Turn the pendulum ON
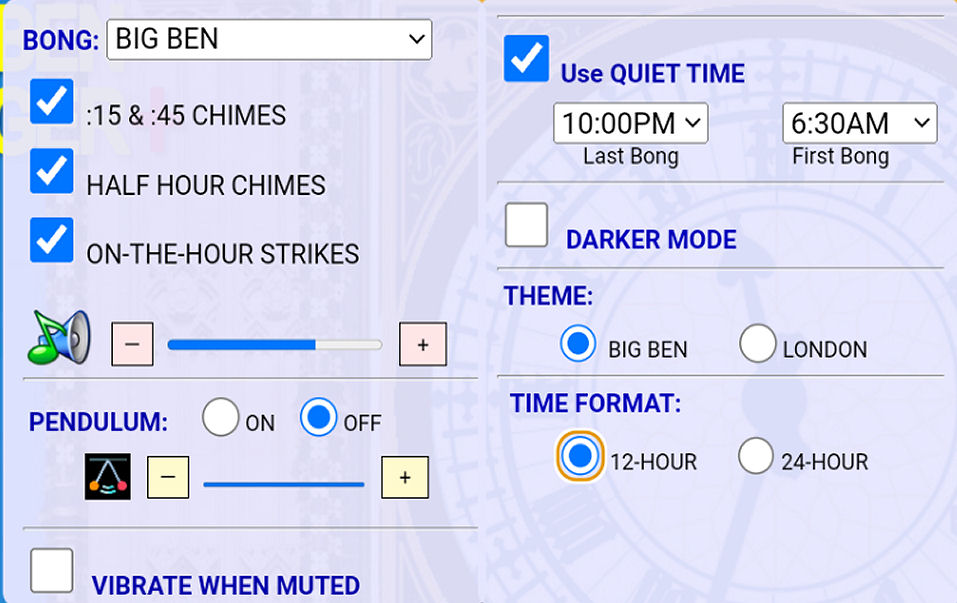This screenshot has height=603, width=957. click(221, 417)
